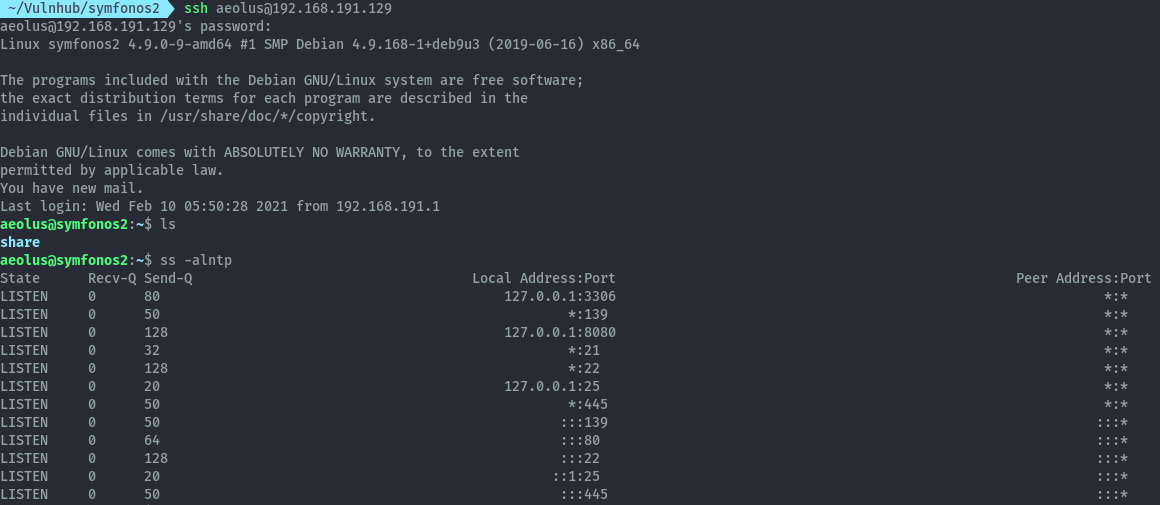Image resolution: width=1160 pixels, height=505 pixels.
Task: Click the 127.0.0.1:25 local address entry
Action: tap(552, 387)
